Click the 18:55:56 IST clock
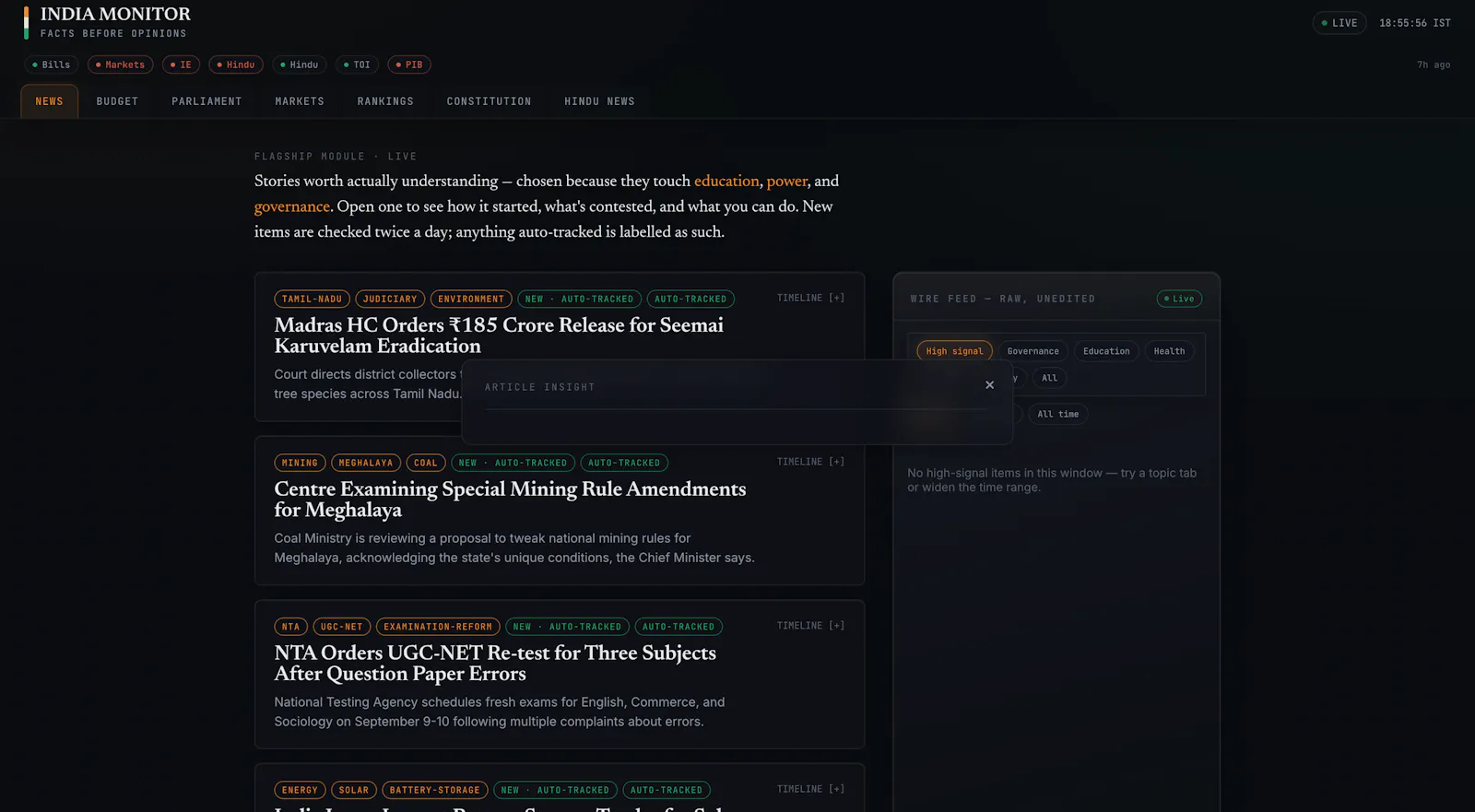The width and height of the screenshot is (1475, 812). tap(1415, 23)
